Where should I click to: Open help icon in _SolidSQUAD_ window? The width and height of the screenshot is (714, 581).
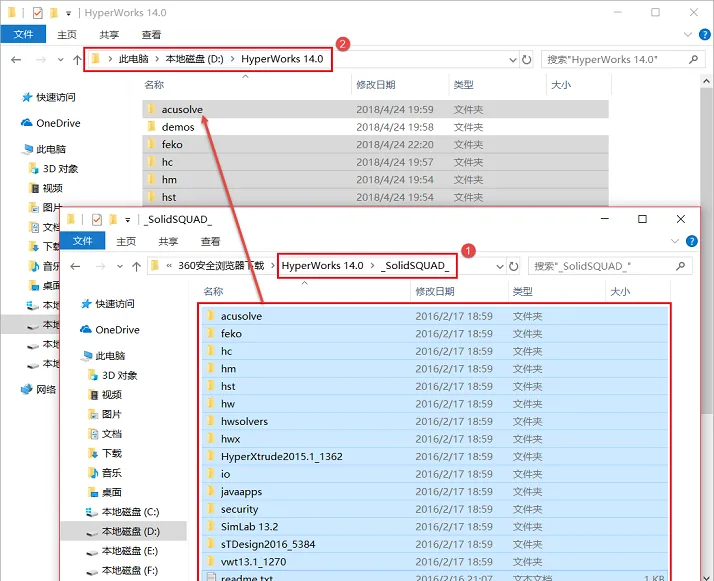(x=691, y=241)
